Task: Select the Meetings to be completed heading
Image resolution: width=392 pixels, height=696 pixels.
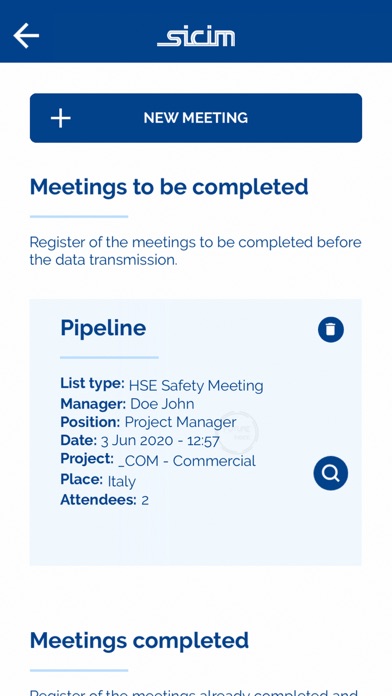Action: click(169, 187)
